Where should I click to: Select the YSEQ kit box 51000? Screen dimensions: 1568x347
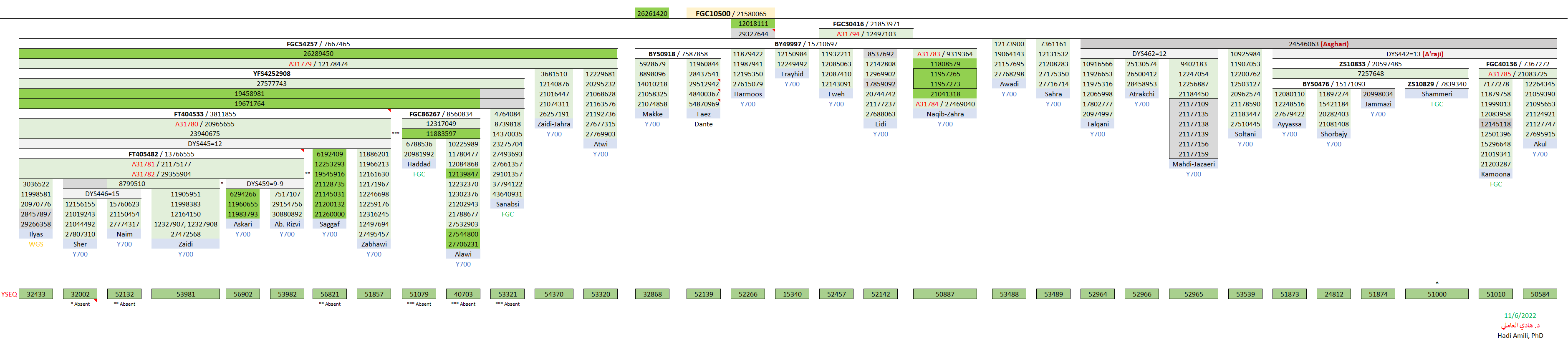pyautogui.click(x=1437, y=294)
